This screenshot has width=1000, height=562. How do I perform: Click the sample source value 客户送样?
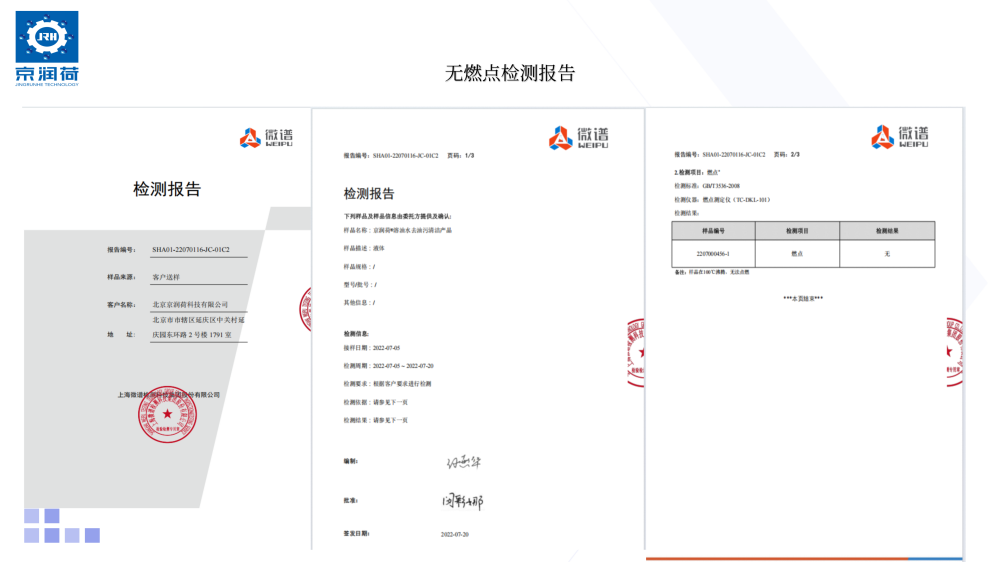click(166, 277)
